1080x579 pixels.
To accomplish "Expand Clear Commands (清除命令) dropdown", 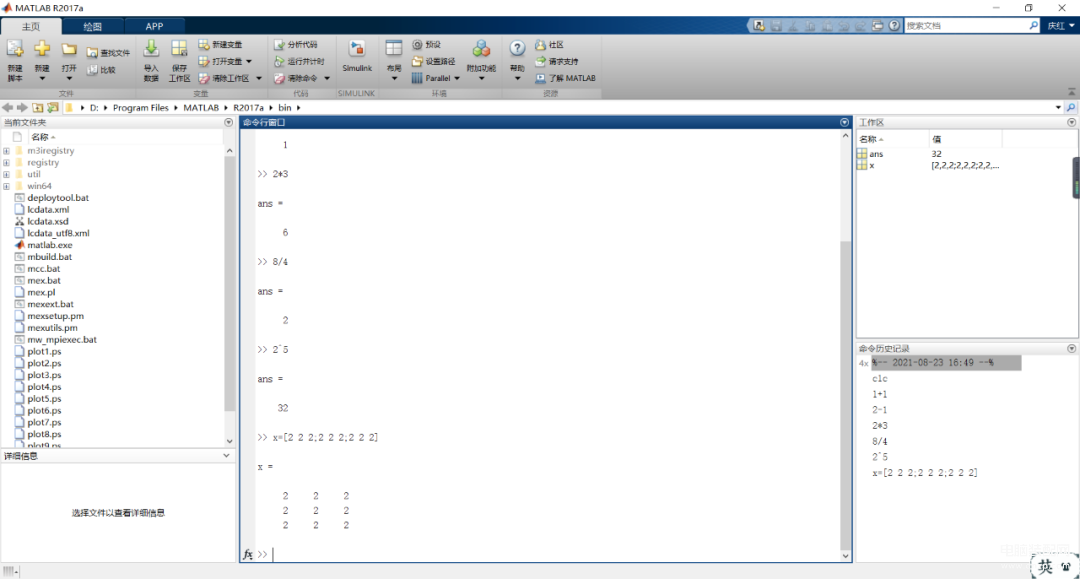I will (x=327, y=78).
